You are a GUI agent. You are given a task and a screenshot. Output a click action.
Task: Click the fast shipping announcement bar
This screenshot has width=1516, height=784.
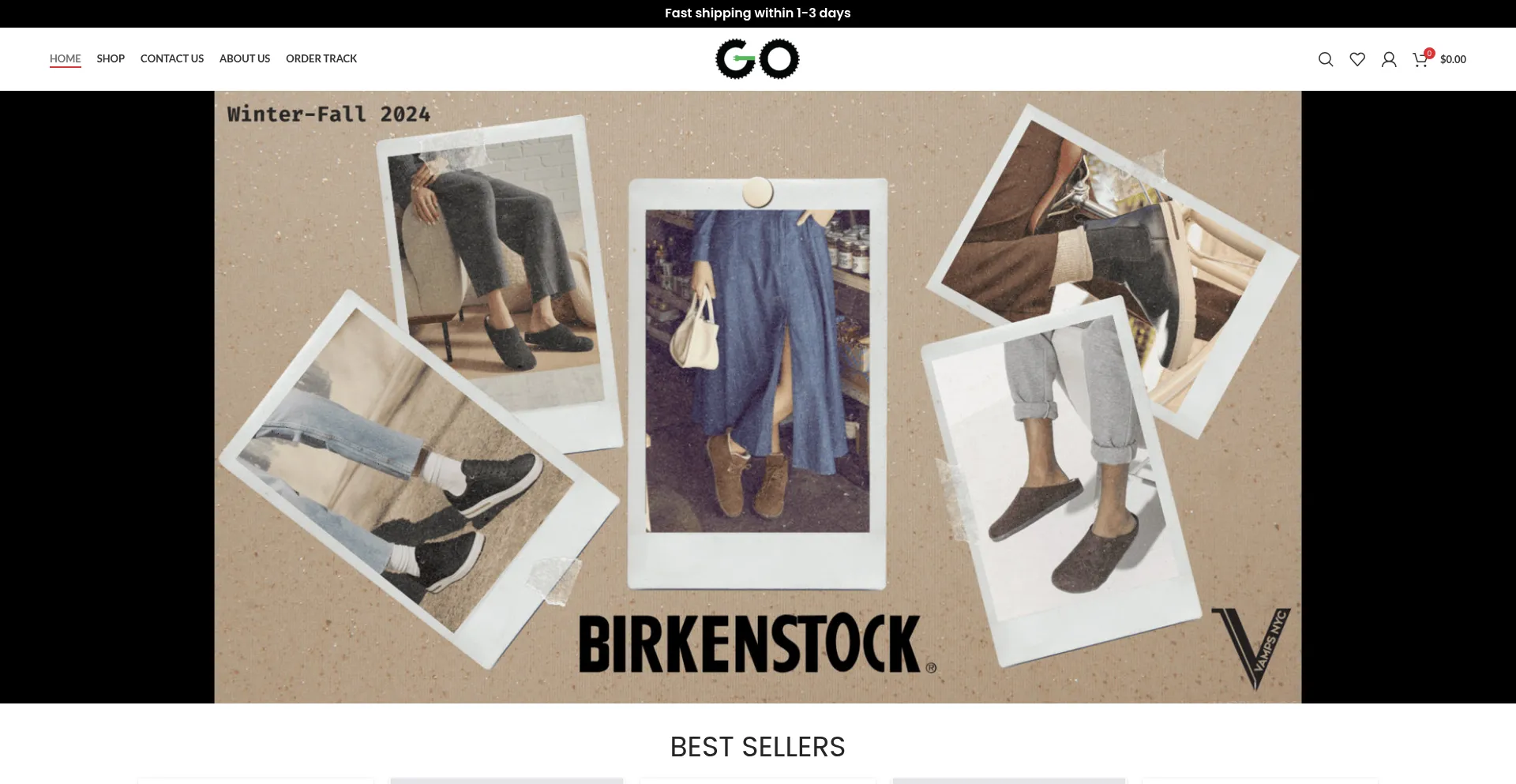(758, 13)
